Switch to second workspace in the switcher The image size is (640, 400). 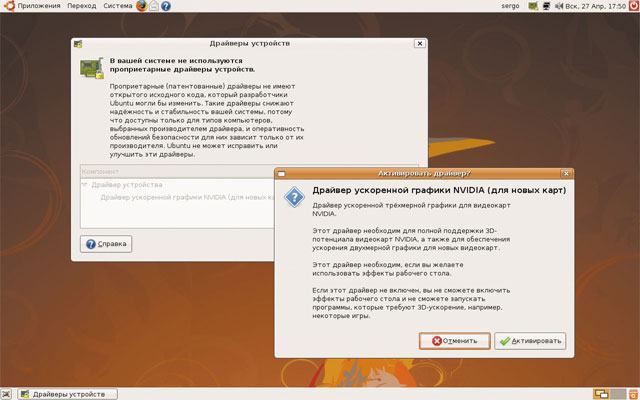(618, 394)
